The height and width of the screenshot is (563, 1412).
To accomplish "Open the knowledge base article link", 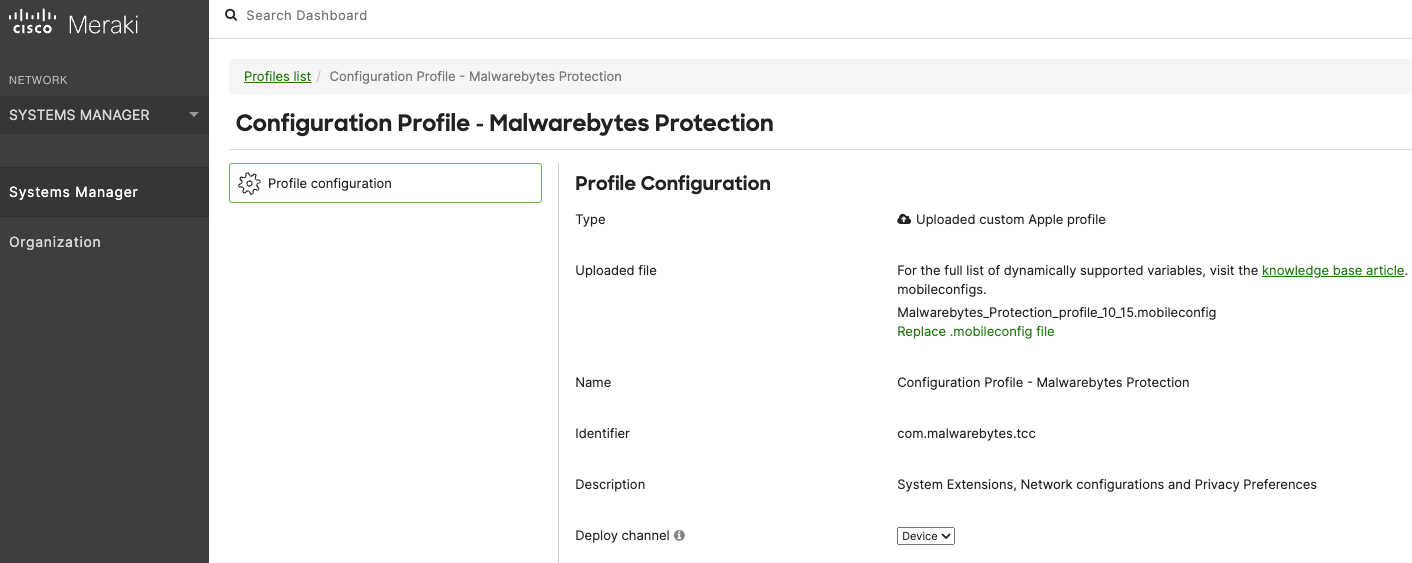I will pos(1333,270).
